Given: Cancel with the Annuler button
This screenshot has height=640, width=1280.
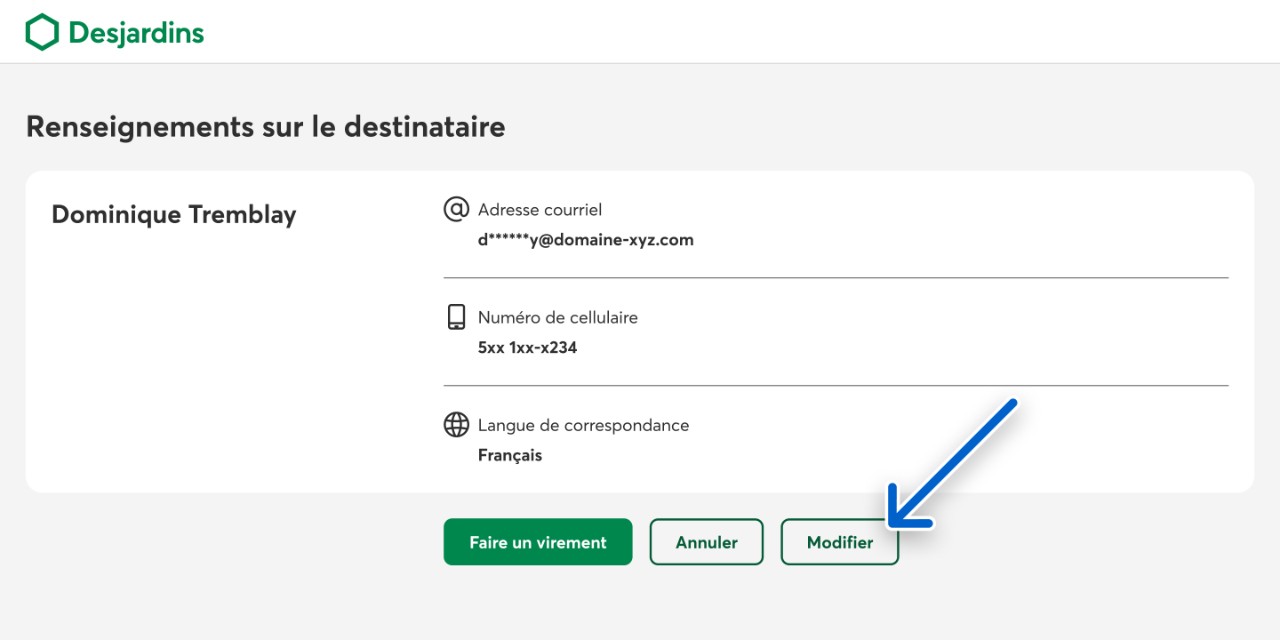Looking at the screenshot, I should (x=706, y=542).
